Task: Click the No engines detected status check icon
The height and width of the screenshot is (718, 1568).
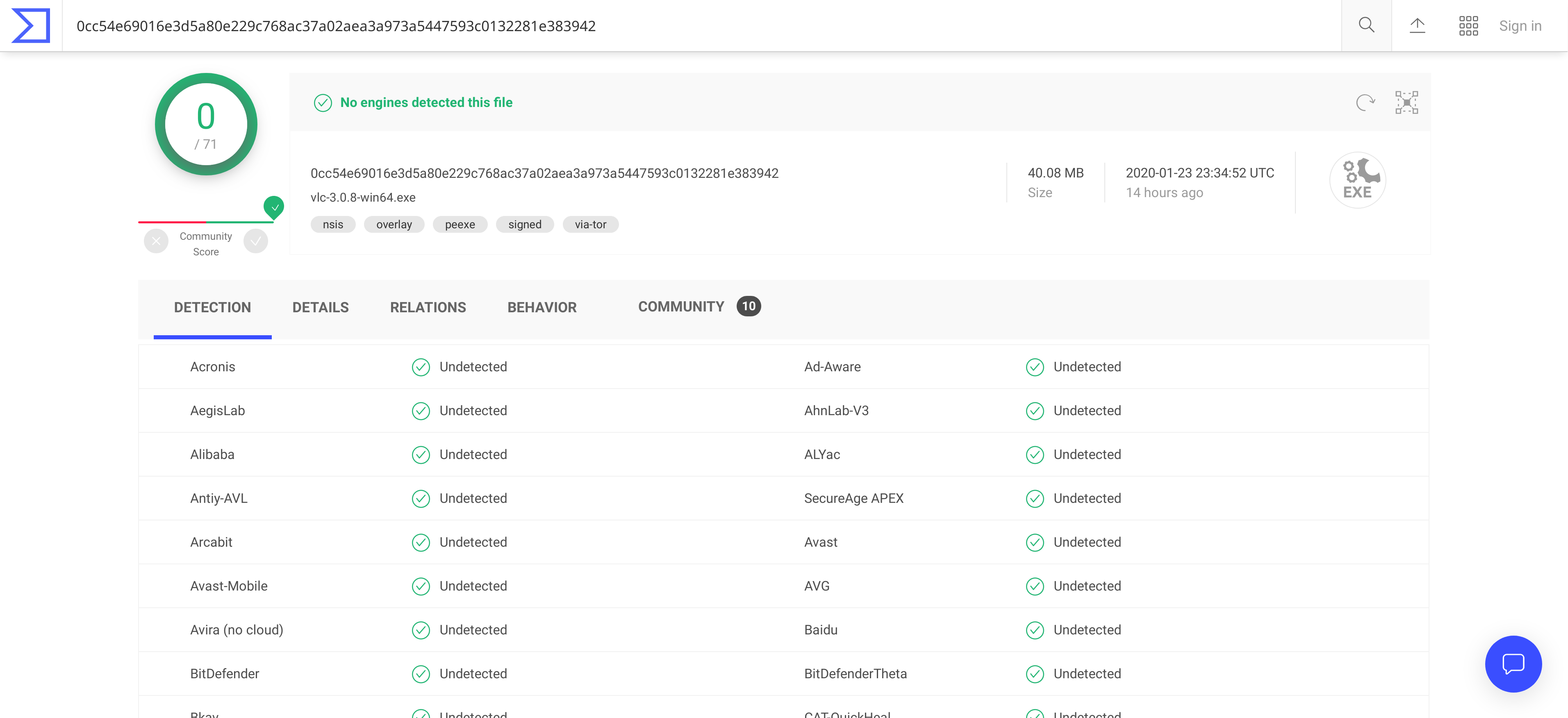Action: click(323, 103)
